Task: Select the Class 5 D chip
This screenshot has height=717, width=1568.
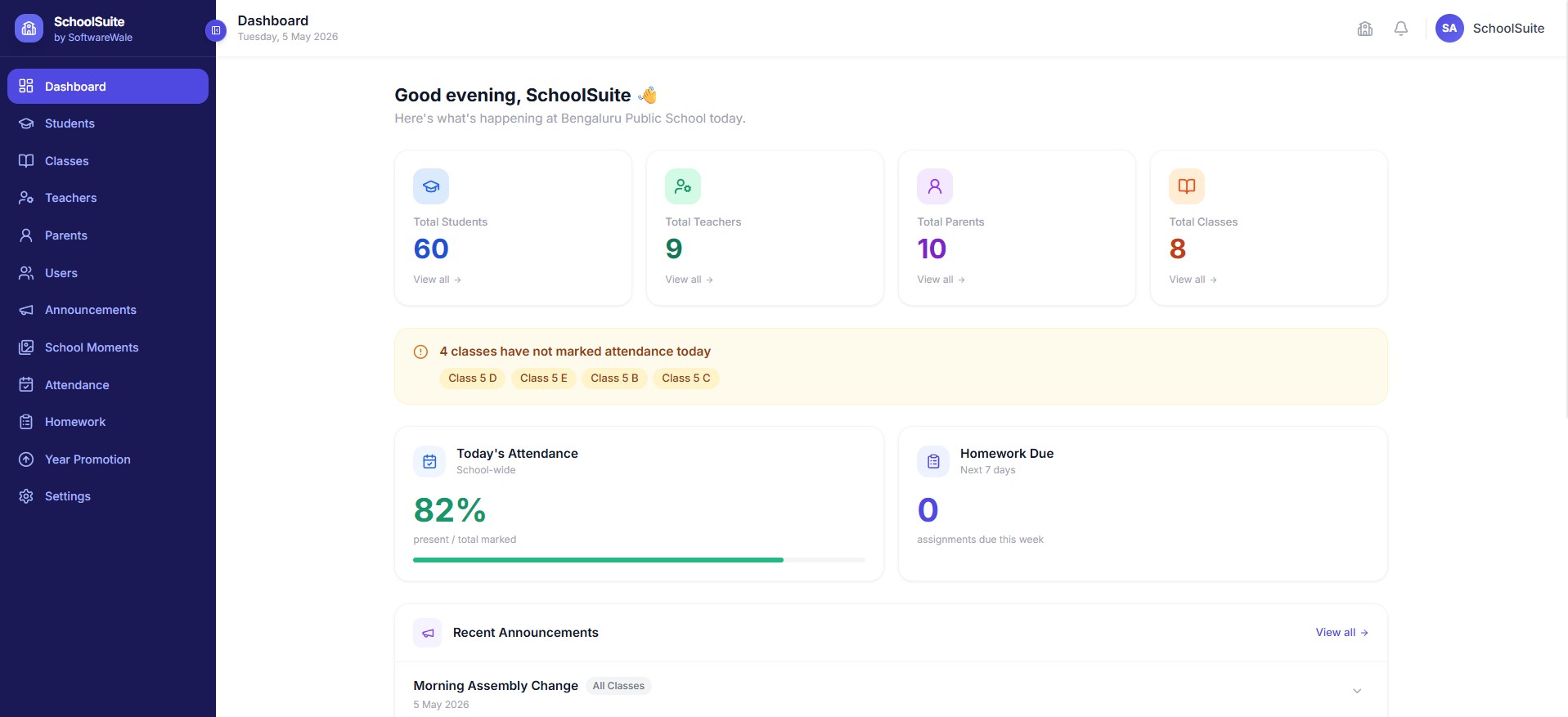Action: 472,378
